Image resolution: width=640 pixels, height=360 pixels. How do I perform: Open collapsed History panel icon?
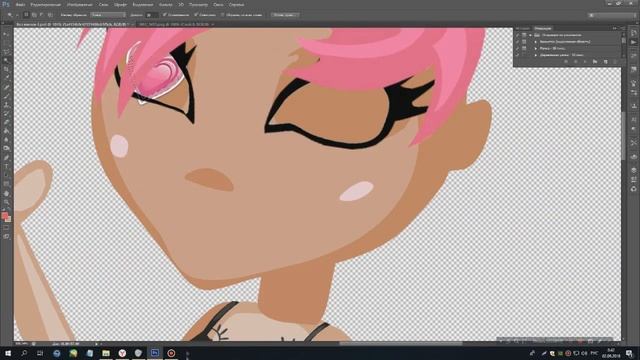633,33
